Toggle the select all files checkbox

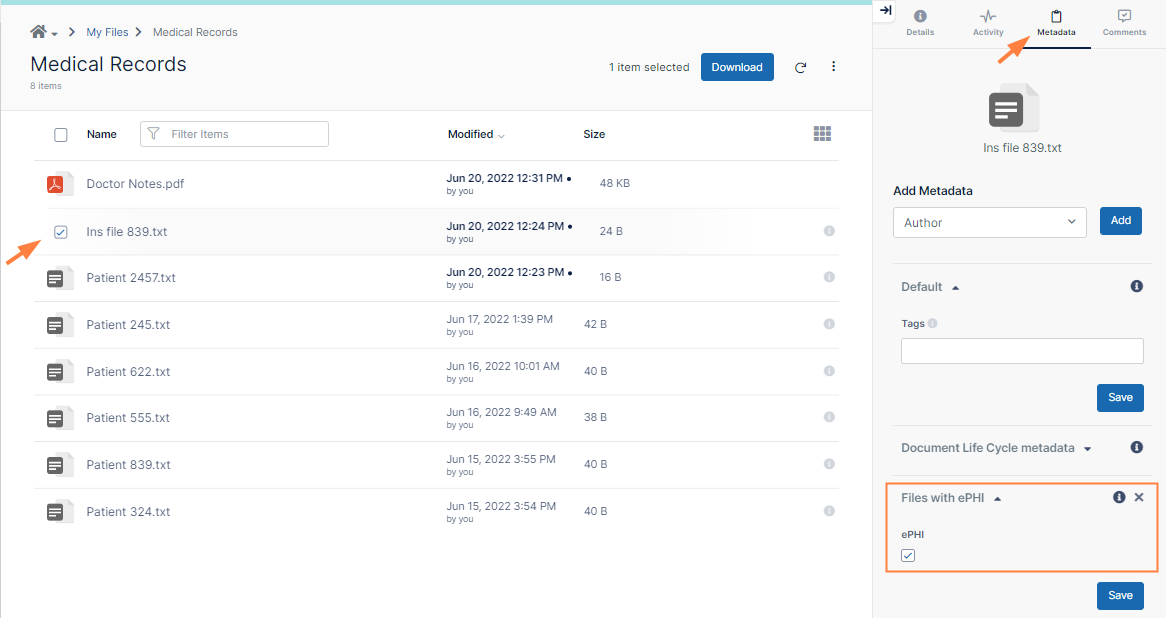[61, 135]
